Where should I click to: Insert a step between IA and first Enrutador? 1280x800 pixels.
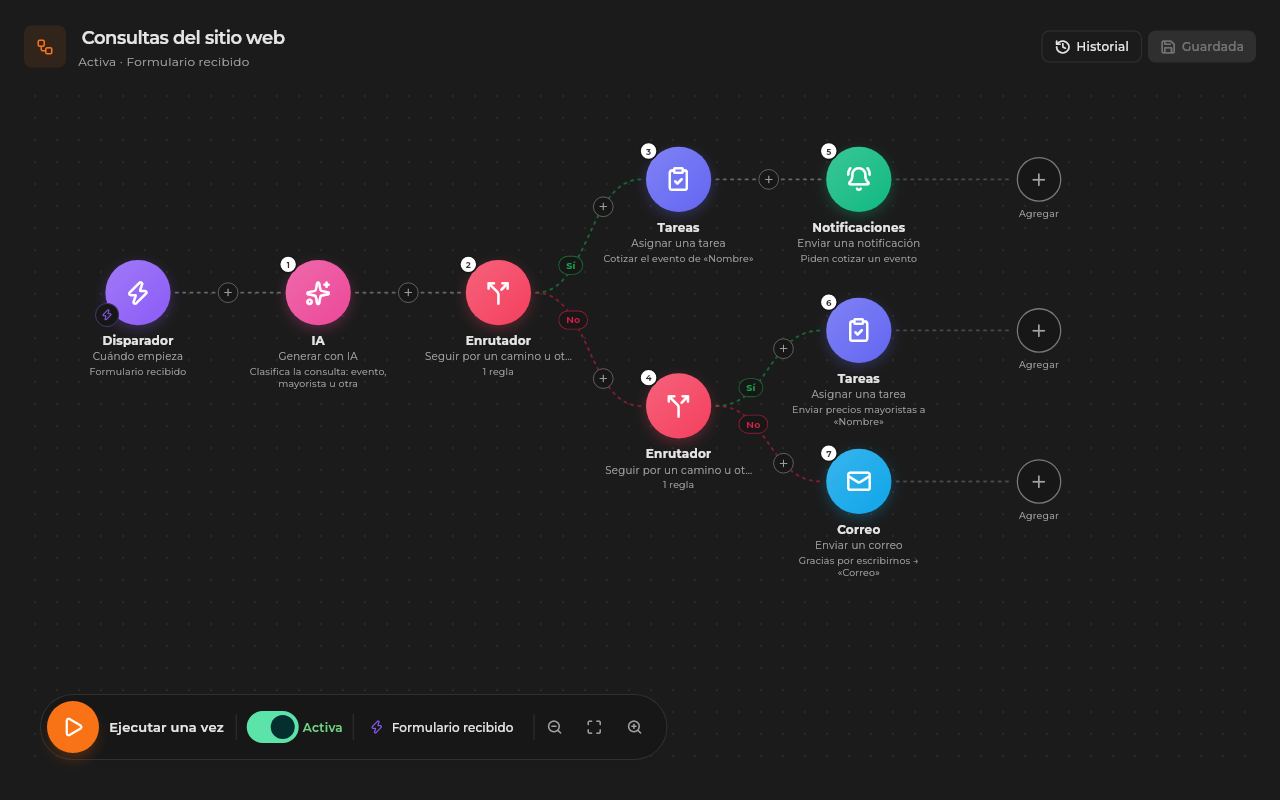point(408,293)
